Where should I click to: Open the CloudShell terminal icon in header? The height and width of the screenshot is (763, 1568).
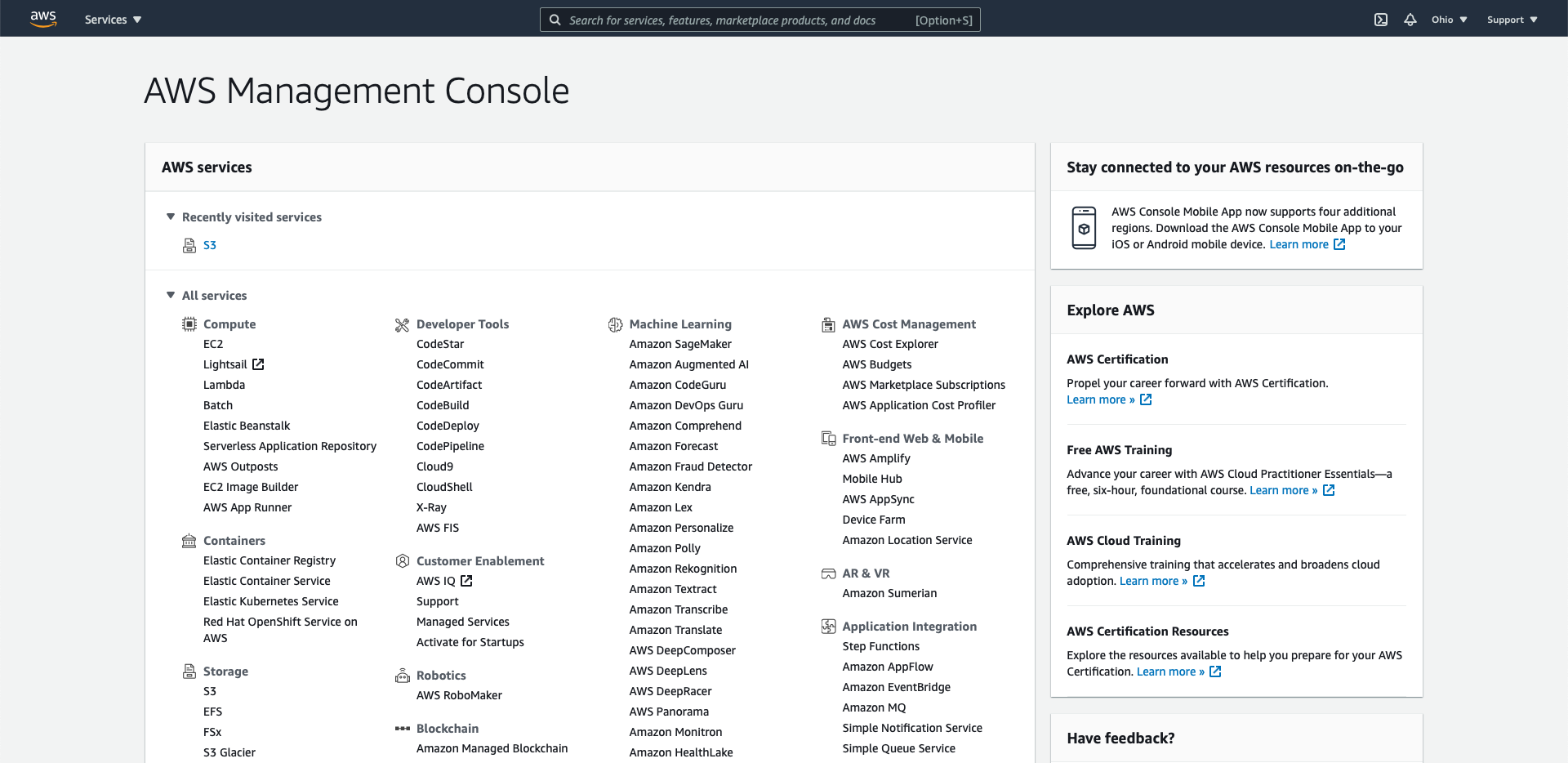[1381, 20]
